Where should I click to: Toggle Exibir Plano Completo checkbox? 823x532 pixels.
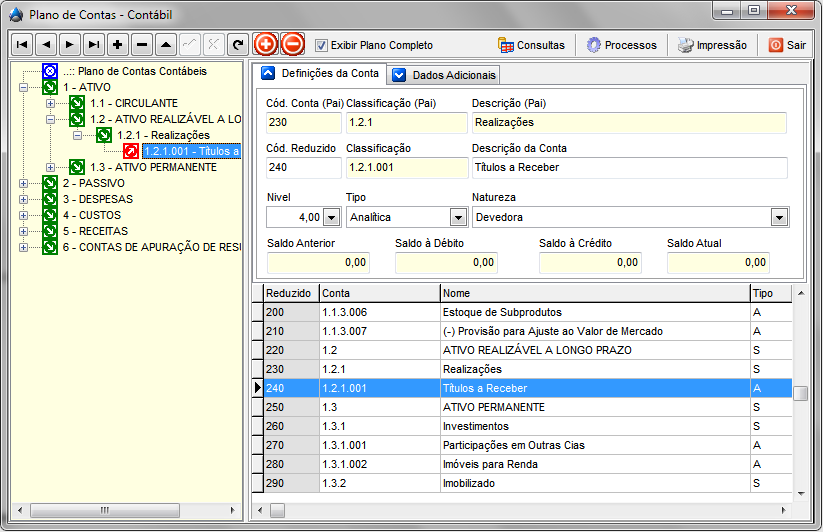click(x=321, y=45)
